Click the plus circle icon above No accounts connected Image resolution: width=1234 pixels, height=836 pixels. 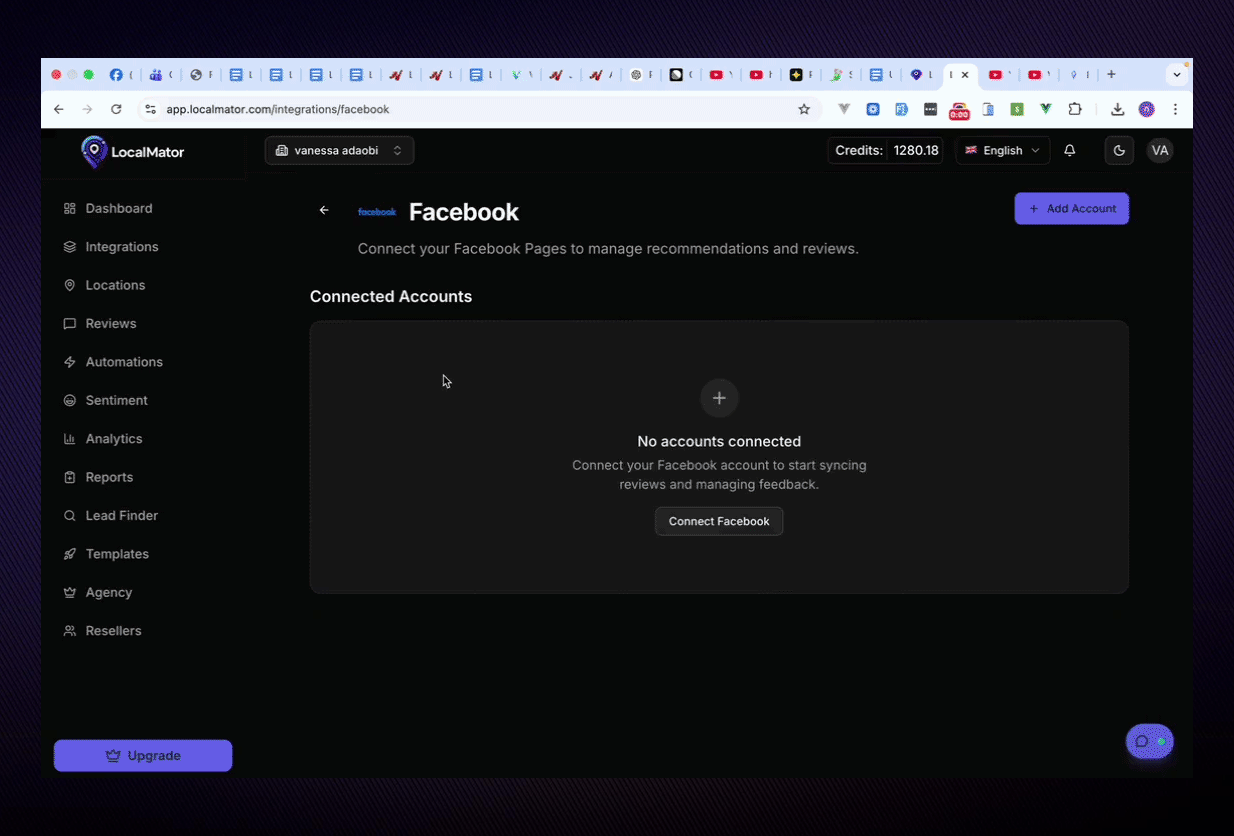[719, 398]
